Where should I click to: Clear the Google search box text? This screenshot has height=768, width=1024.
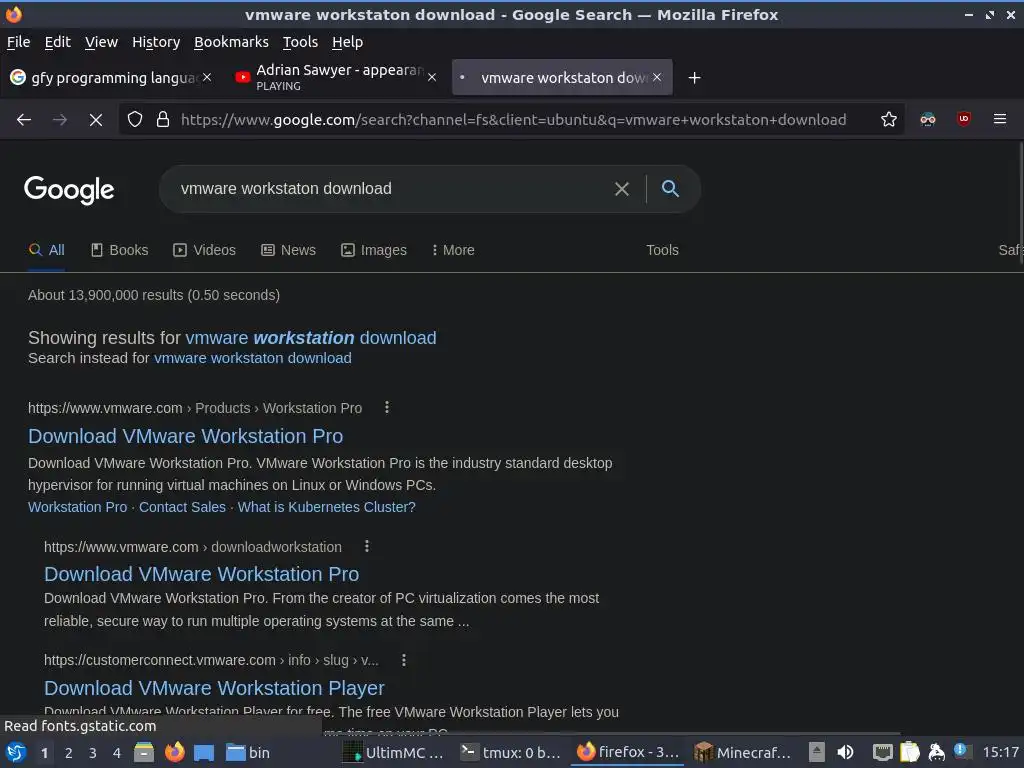click(622, 189)
